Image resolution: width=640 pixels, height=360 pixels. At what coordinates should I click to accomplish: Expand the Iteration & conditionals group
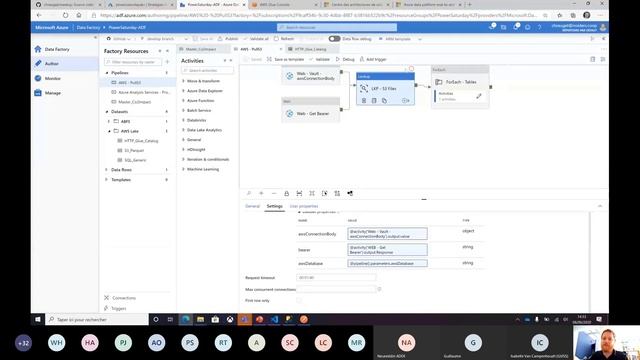coord(207,159)
